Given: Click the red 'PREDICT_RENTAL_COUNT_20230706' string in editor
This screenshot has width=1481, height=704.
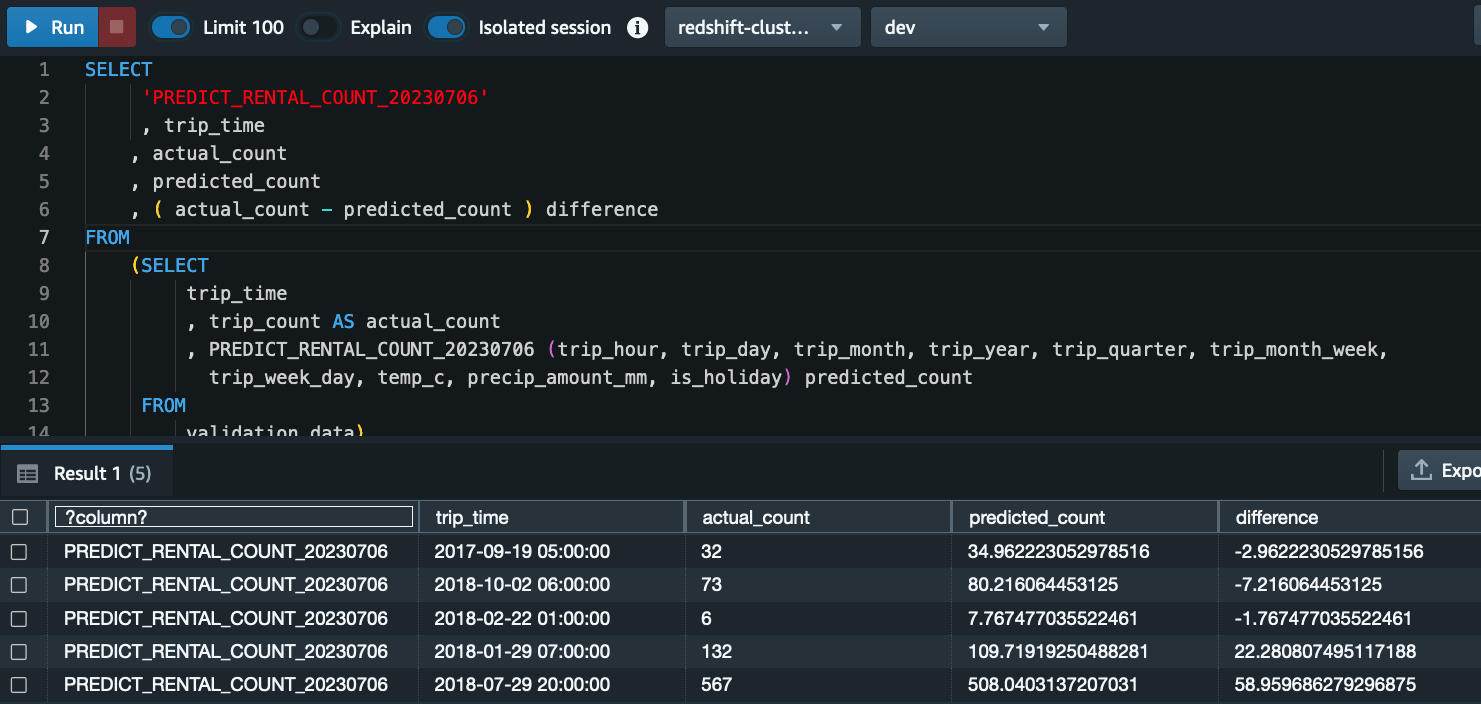Looking at the screenshot, I should 316,97.
